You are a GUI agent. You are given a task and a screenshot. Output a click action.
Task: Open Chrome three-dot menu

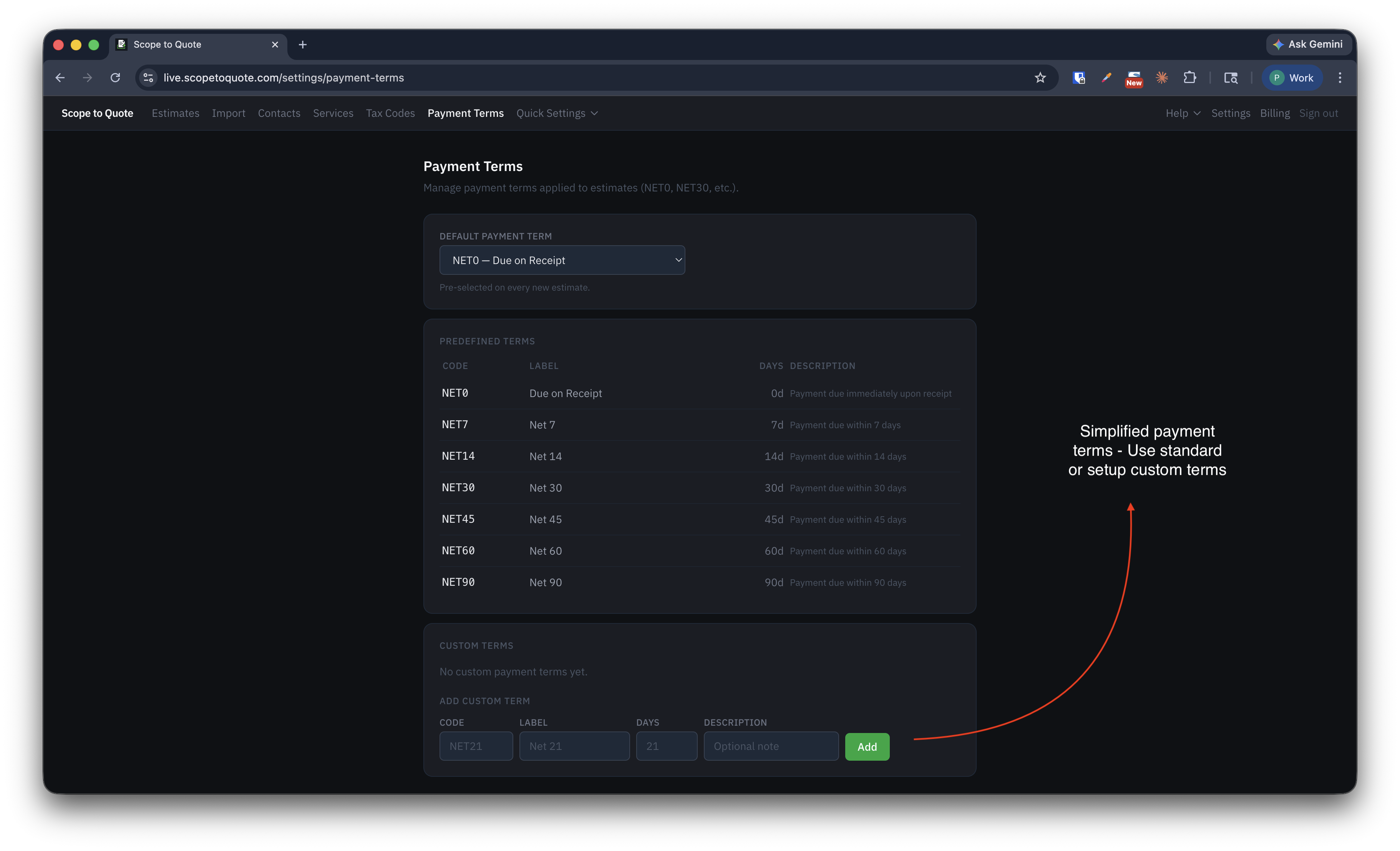[x=1339, y=78]
